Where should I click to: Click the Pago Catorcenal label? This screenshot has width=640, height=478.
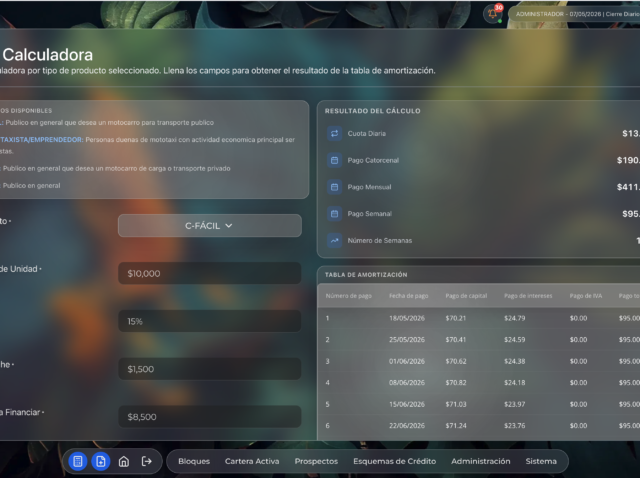[x=373, y=160]
